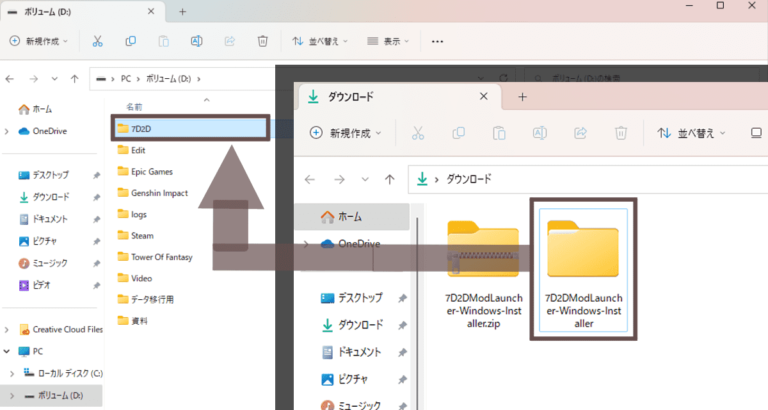Click the Paste icon in the Volume D window toolbar

tap(164, 41)
